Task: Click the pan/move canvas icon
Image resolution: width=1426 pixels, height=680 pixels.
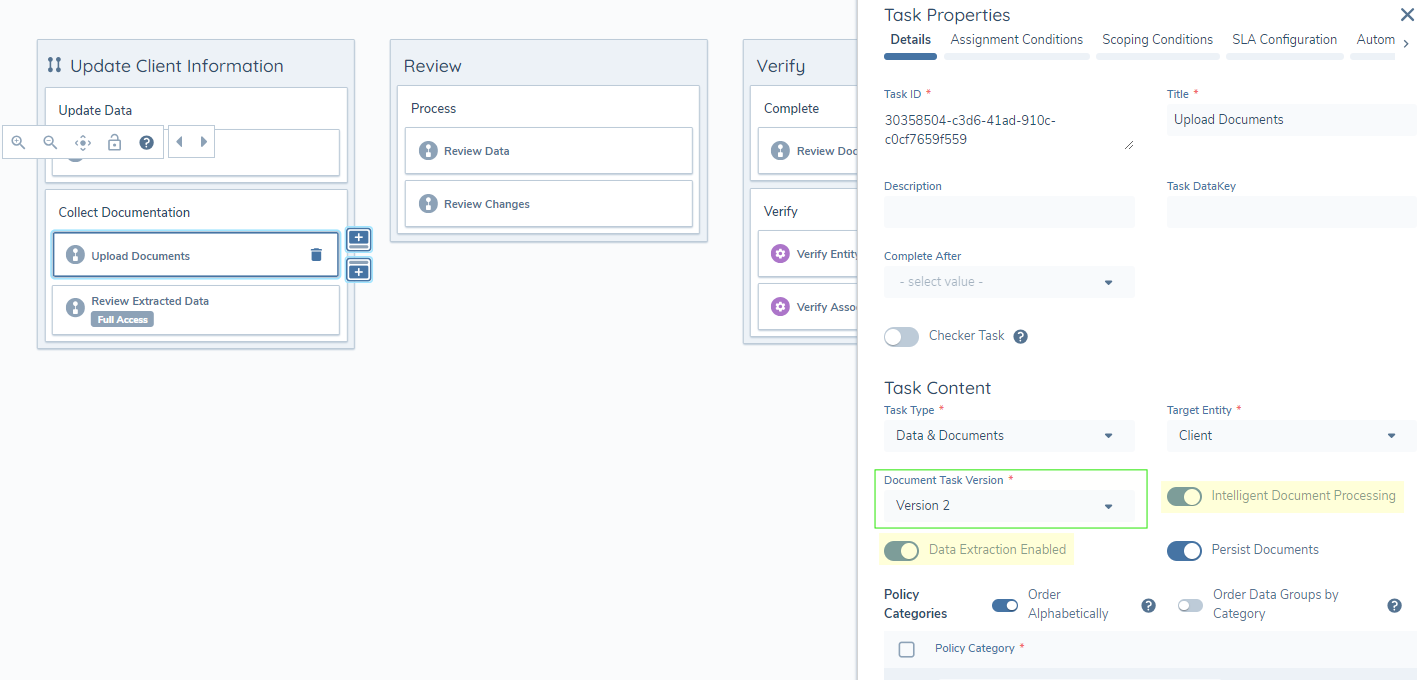Action: coord(82,142)
